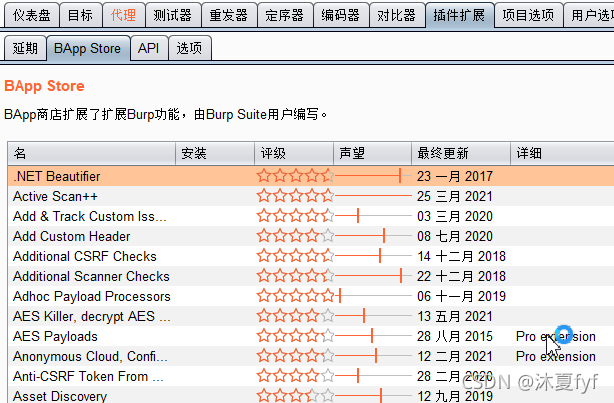614x403 pixels.
Task: Select Add & Track Custom Iss... row
Action: 311,216
